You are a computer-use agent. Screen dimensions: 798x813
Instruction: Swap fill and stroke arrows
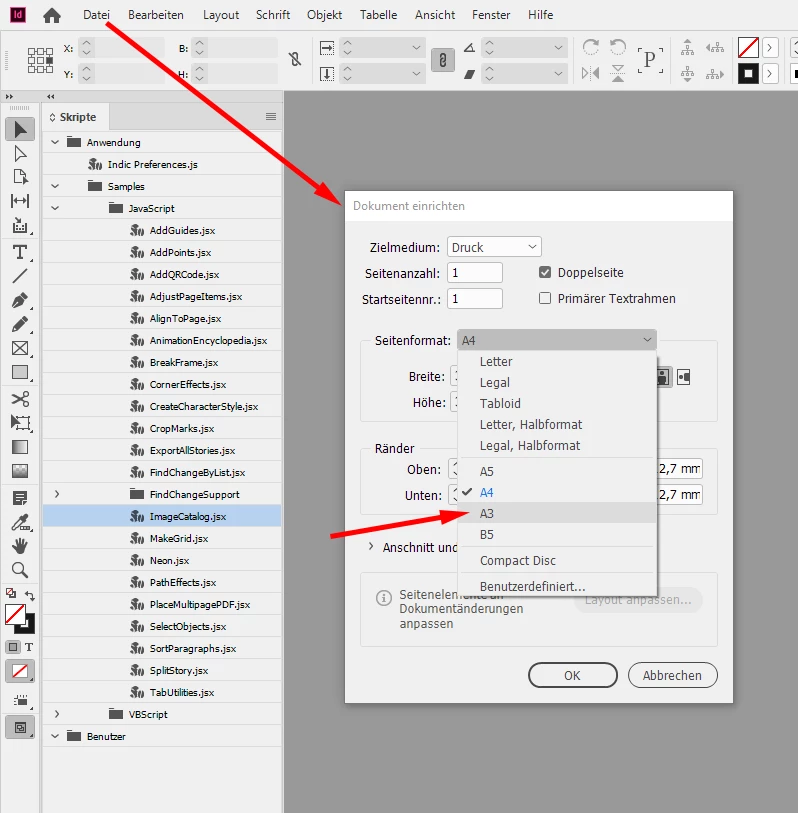pos(30,595)
